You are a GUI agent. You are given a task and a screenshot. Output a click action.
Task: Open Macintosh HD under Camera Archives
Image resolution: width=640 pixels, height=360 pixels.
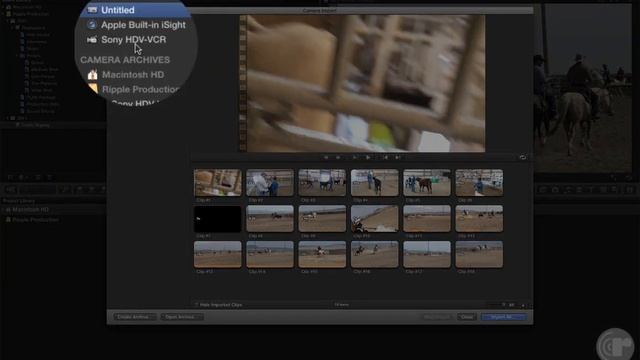pyautogui.click(x=133, y=75)
